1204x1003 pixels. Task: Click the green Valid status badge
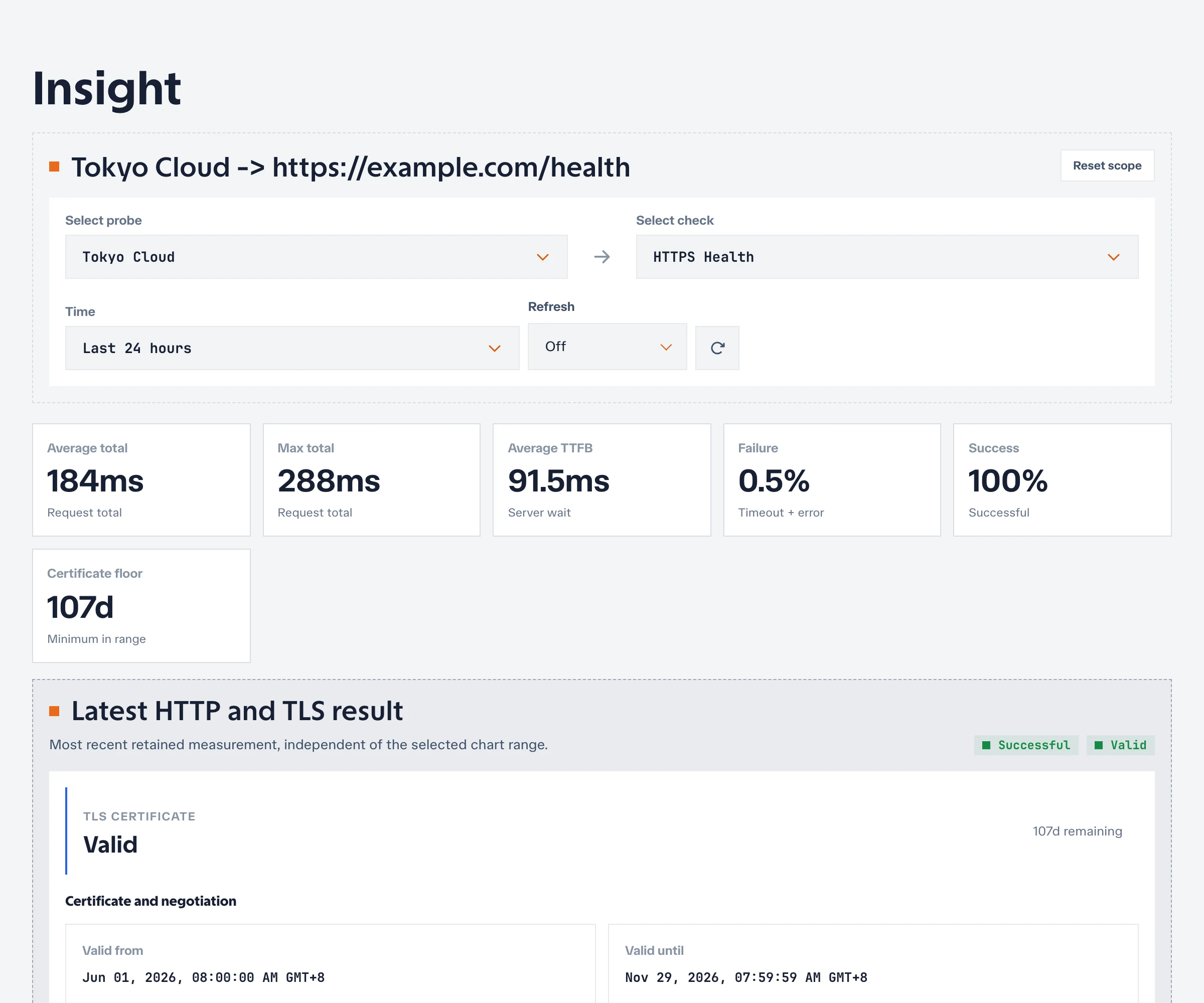1120,745
